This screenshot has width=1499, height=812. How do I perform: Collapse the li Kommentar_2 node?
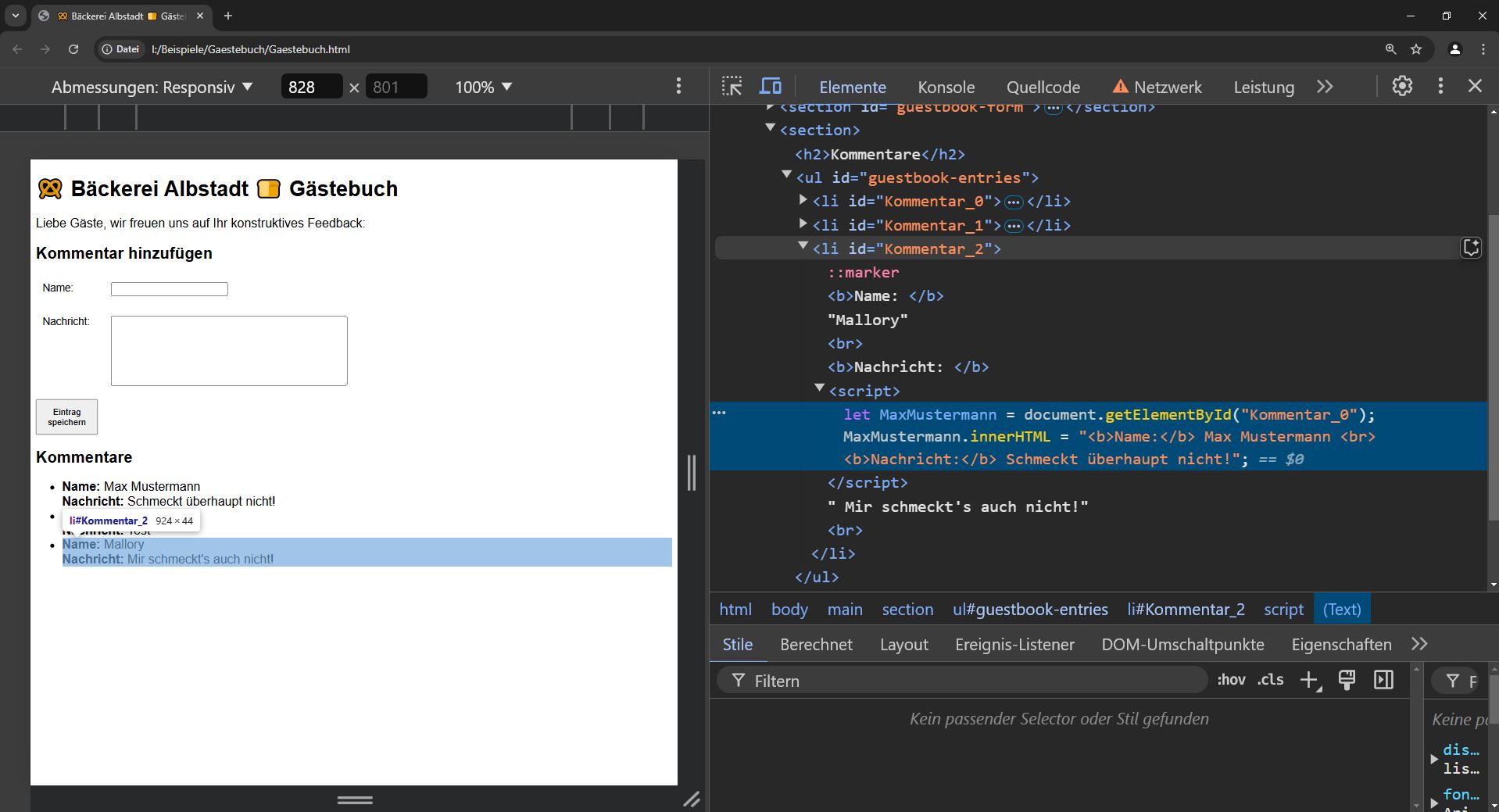[803, 245]
